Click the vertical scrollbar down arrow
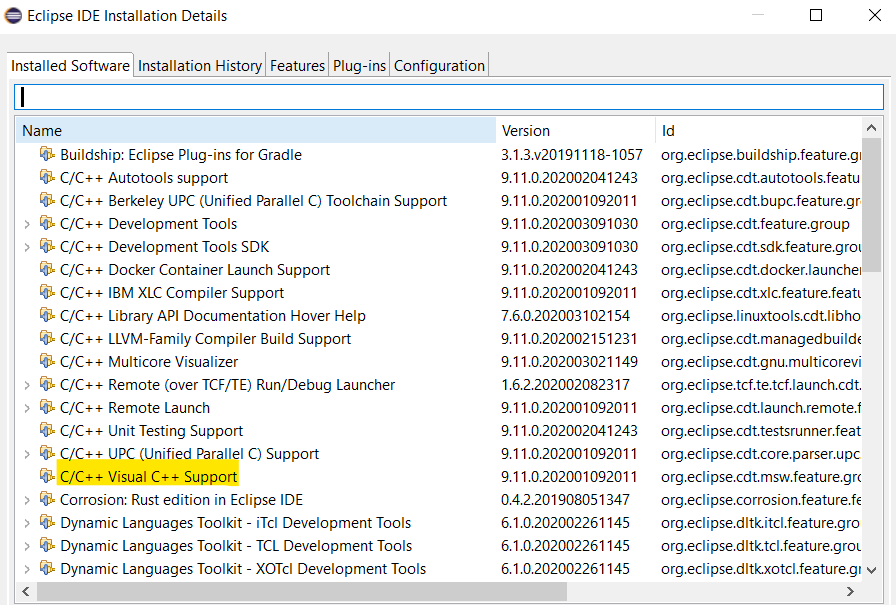 [x=871, y=570]
